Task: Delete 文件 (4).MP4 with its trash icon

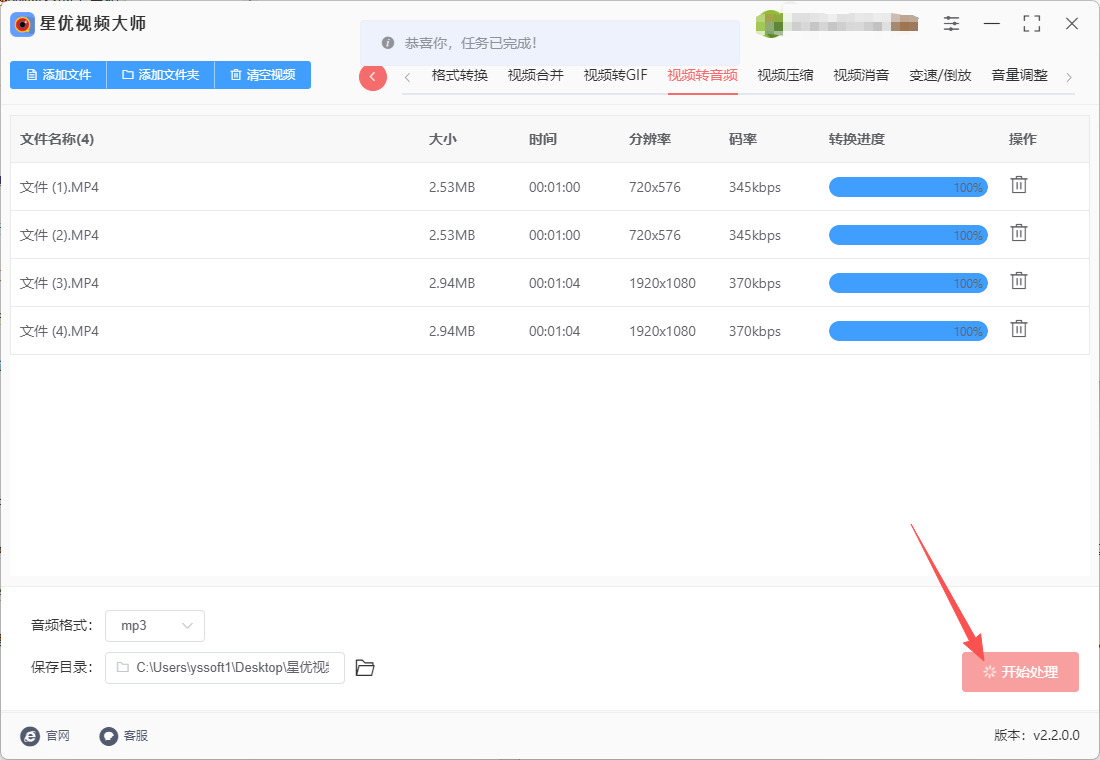Action: (x=1019, y=329)
